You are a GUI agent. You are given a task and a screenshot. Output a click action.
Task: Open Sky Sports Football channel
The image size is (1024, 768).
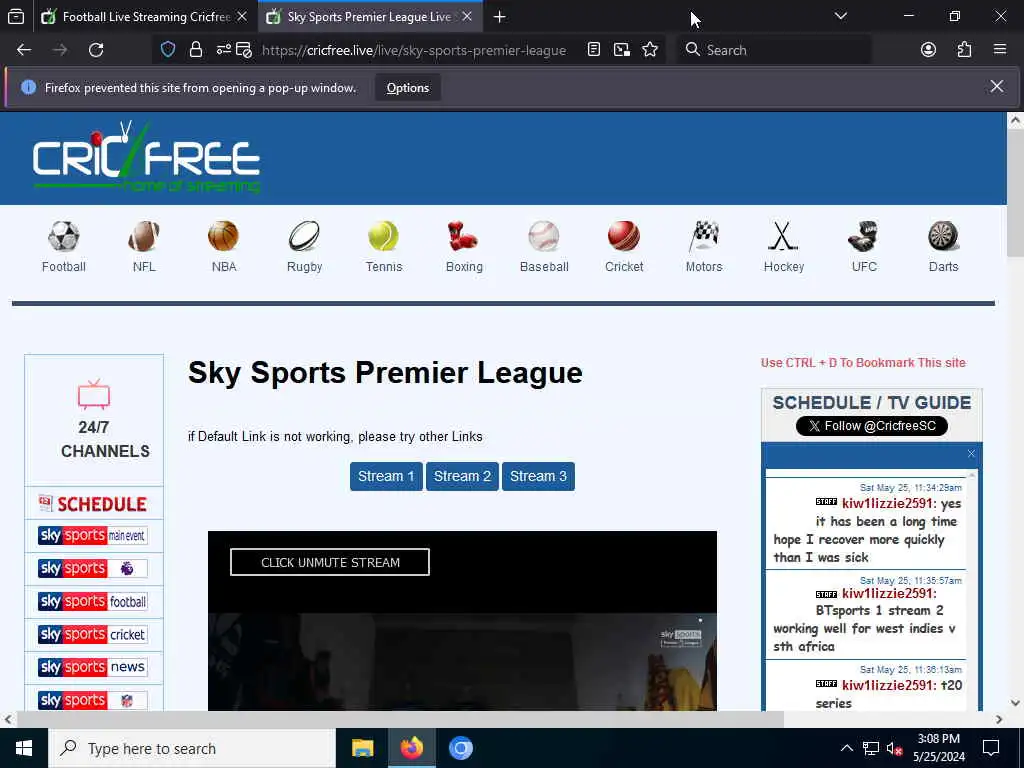[93, 601]
